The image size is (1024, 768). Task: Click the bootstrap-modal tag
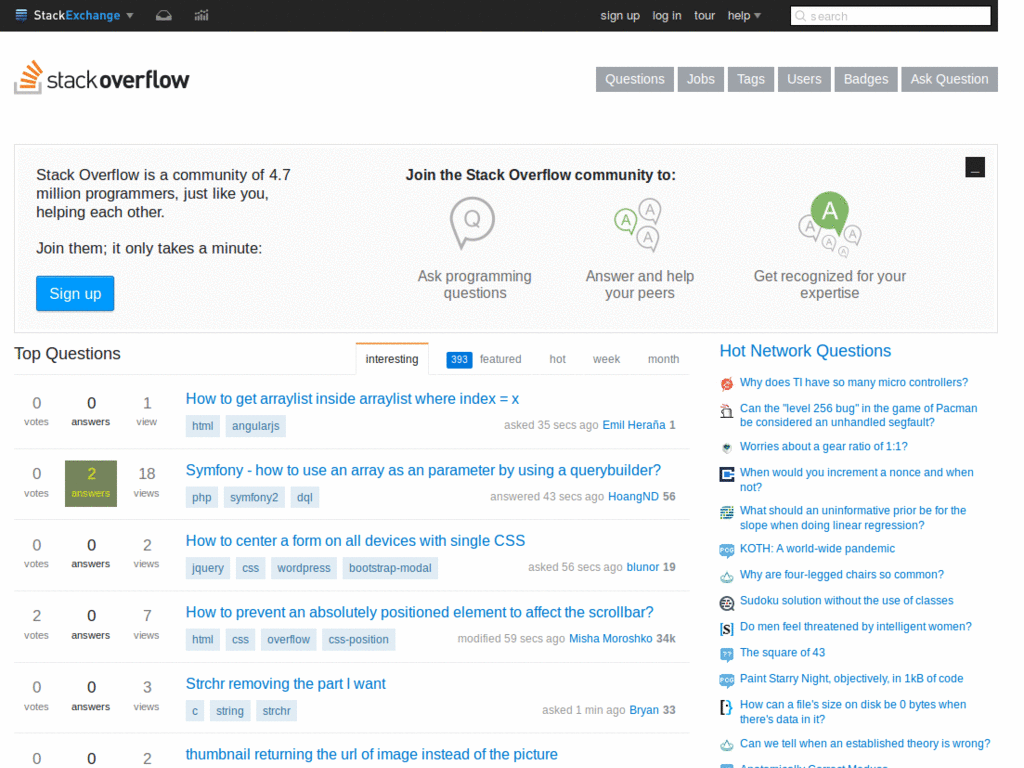390,568
